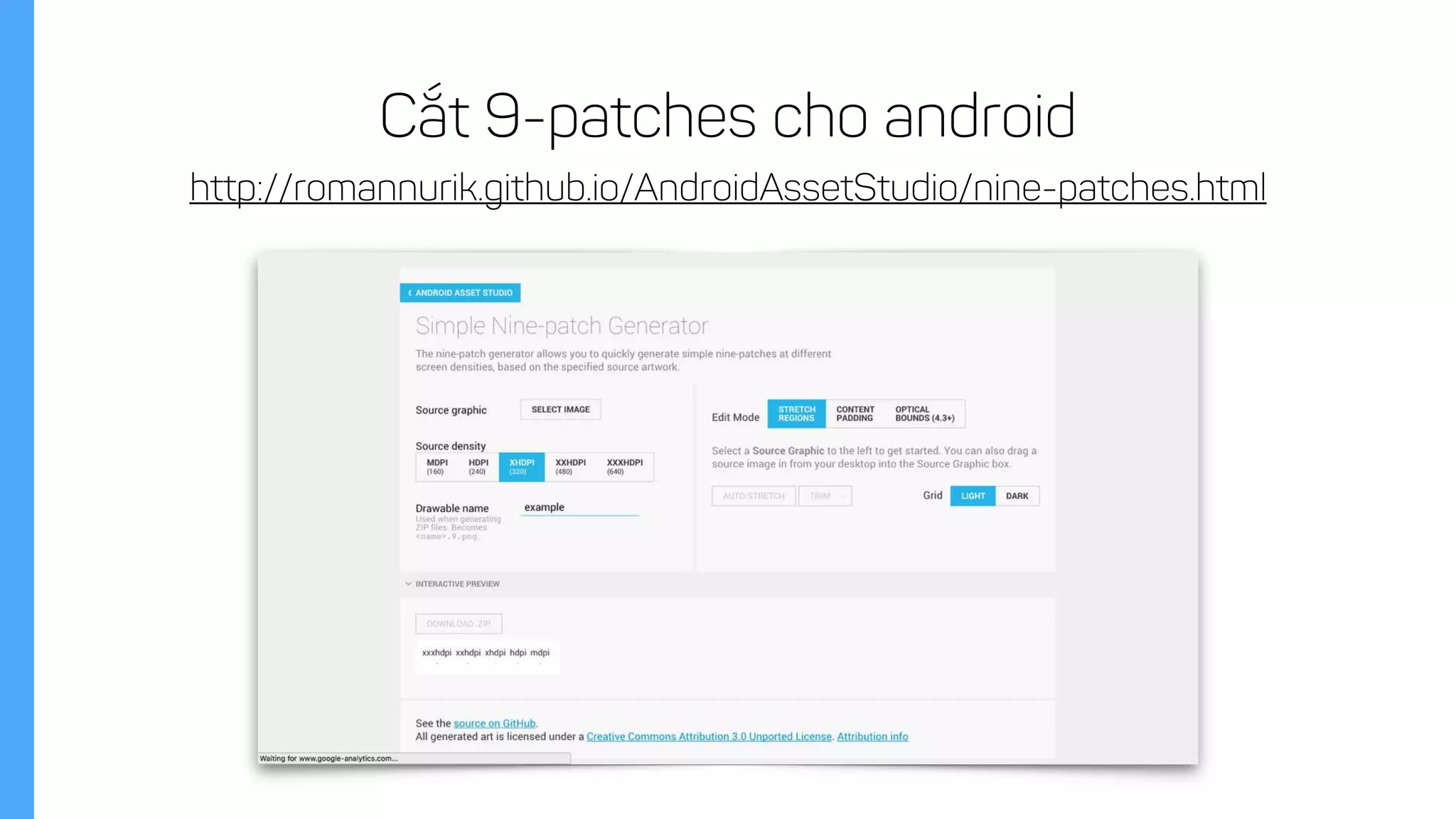Choose XHDPI (320) source density

coord(521,467)
